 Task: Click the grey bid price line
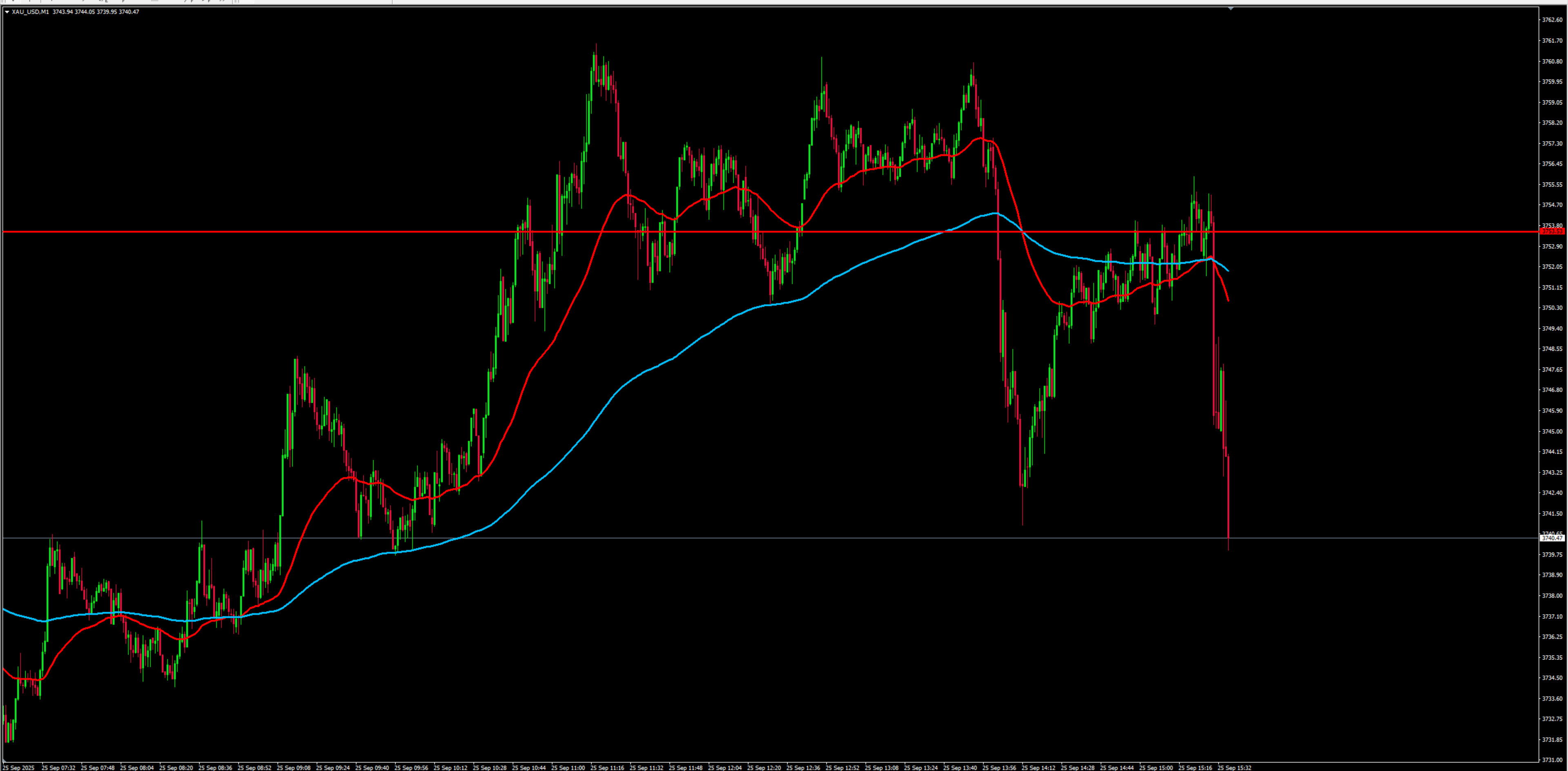click(731, 538)
